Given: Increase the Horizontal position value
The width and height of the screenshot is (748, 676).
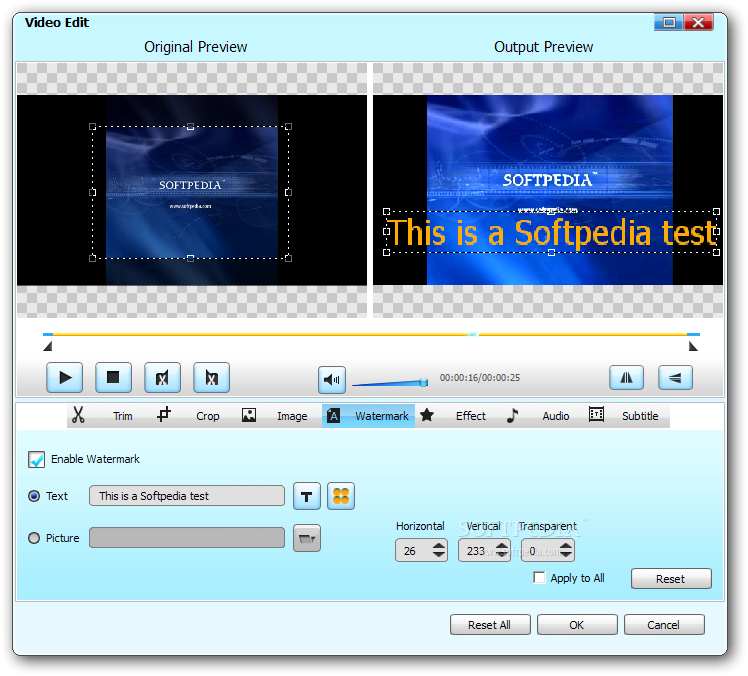Looking at the screenshot, I should point(439,546).
